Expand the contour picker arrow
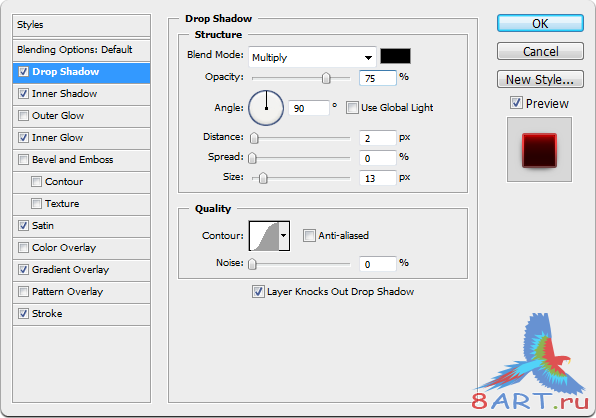596x418 pixels. point(284,236)
